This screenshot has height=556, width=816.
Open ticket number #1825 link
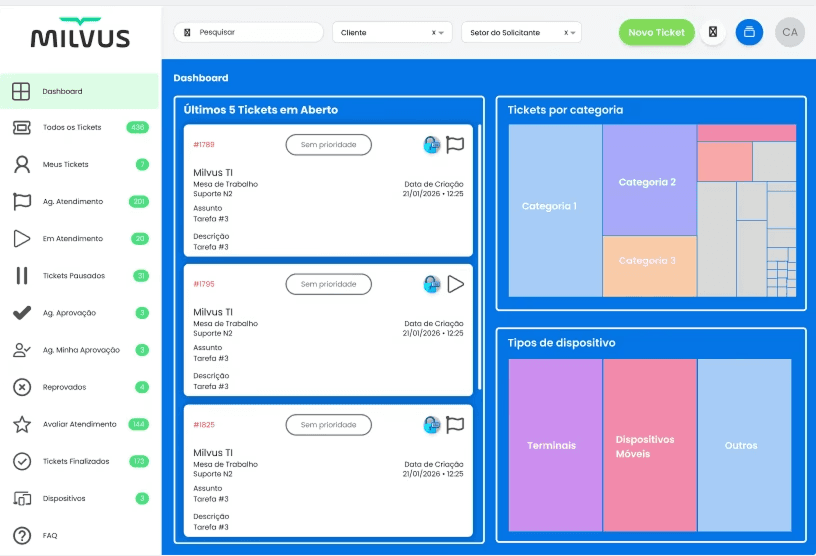(x=204, y=425)
